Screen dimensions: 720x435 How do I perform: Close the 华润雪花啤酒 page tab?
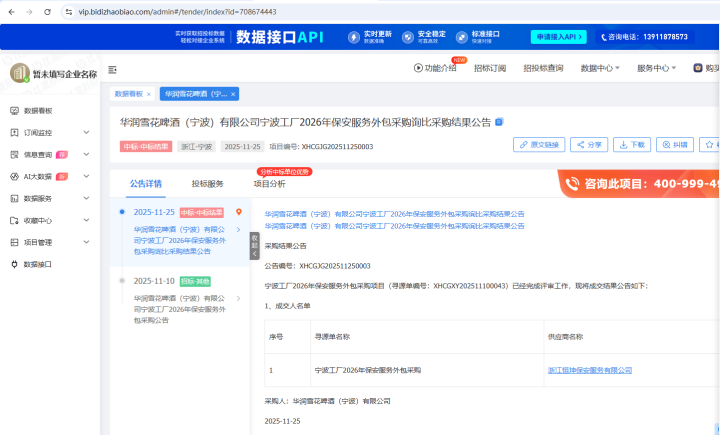[x=233, y=94]
